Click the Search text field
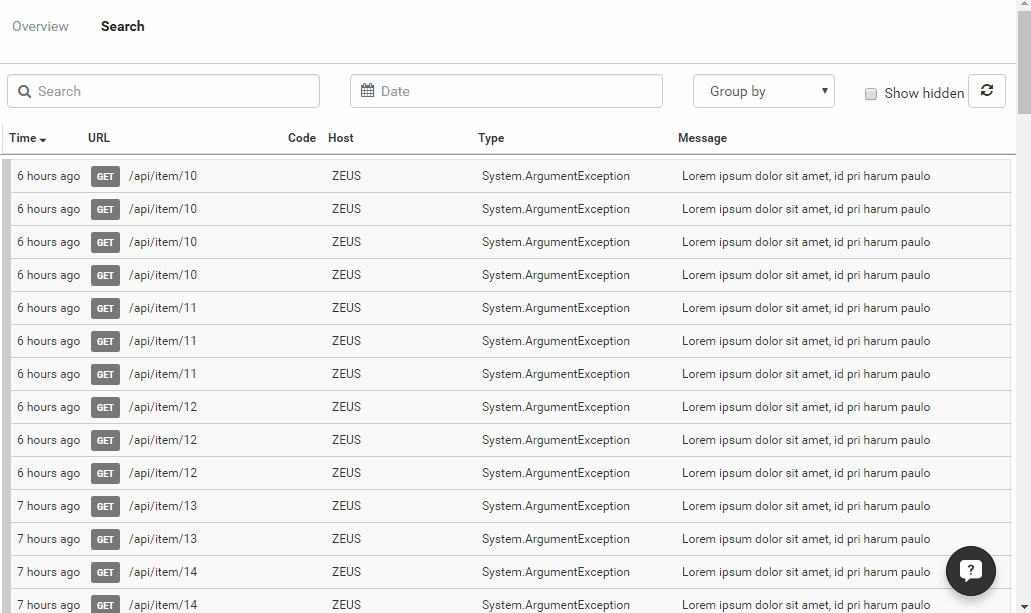The image size is (1031, 613). click(164, 91)
